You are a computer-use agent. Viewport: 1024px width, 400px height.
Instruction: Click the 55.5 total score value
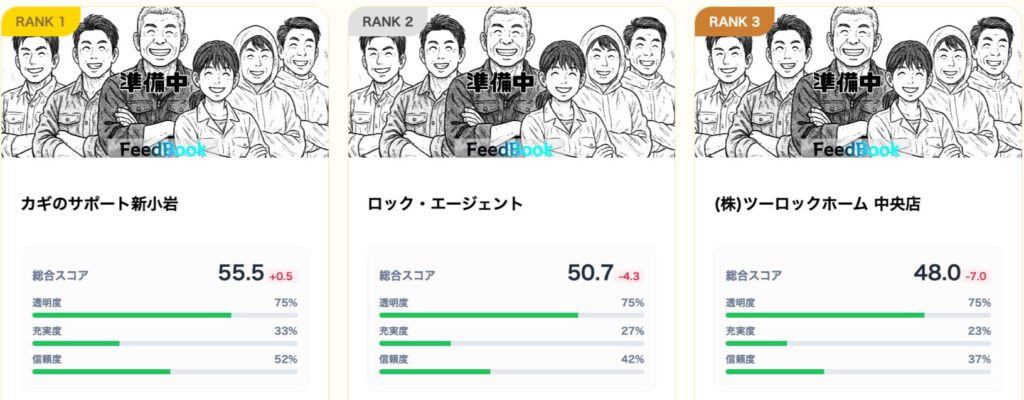click(x=240, y=273)
